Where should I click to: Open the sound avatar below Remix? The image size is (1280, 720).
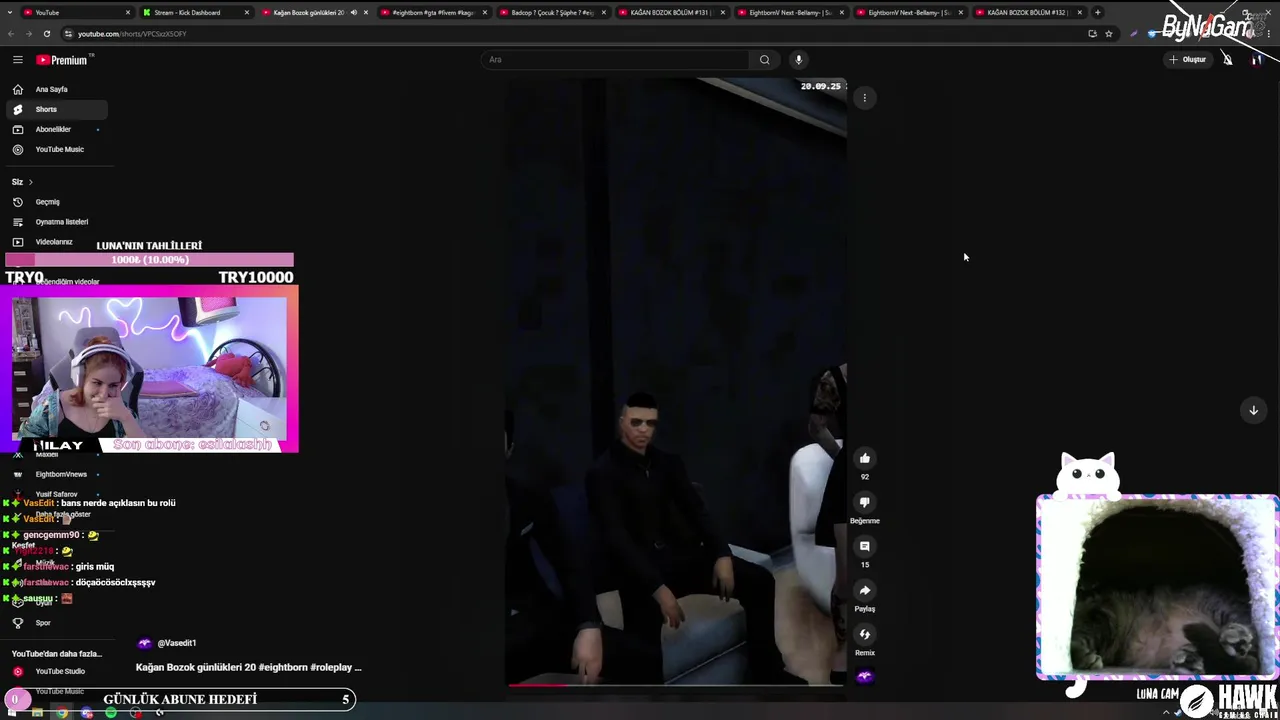click(x=865, y=676)
